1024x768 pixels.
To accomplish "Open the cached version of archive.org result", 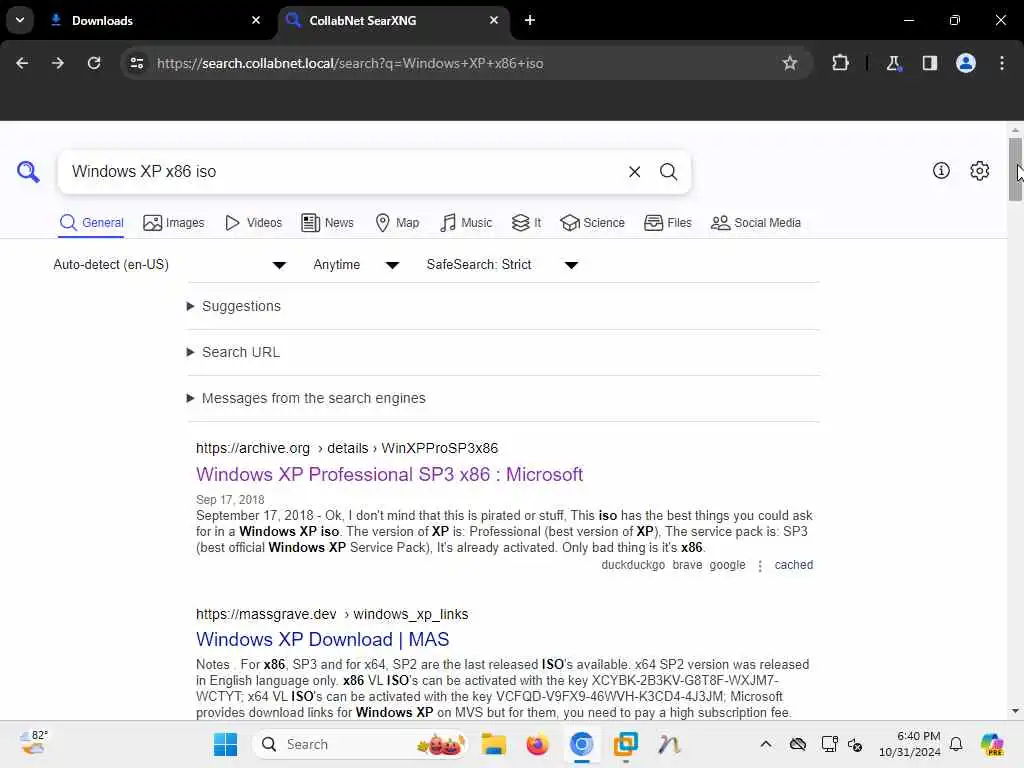I will click(793, 565).
